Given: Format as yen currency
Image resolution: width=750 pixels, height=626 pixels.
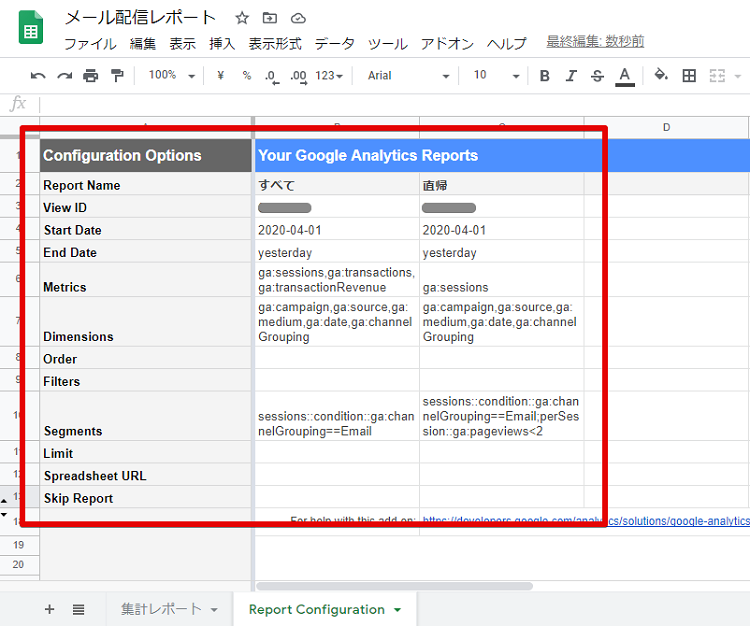Looking at the screenshot, I should (x=221, y=75).
